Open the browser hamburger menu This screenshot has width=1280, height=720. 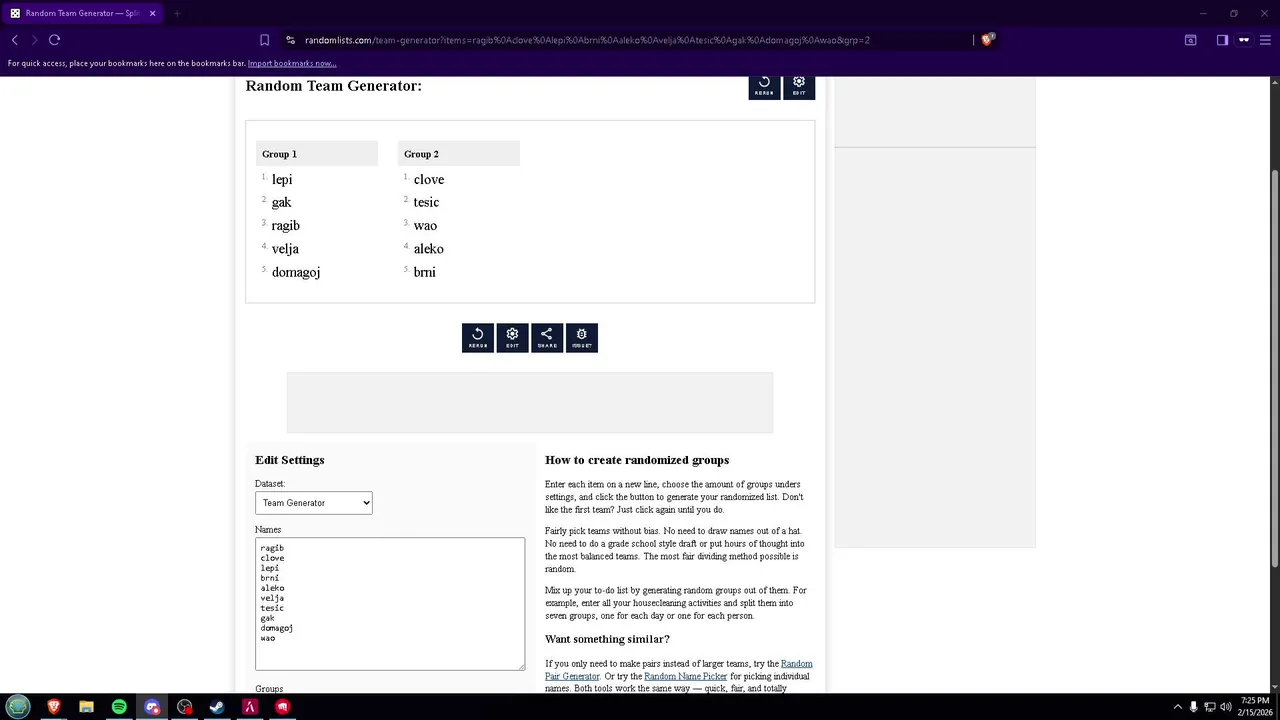coord(1265,40)
